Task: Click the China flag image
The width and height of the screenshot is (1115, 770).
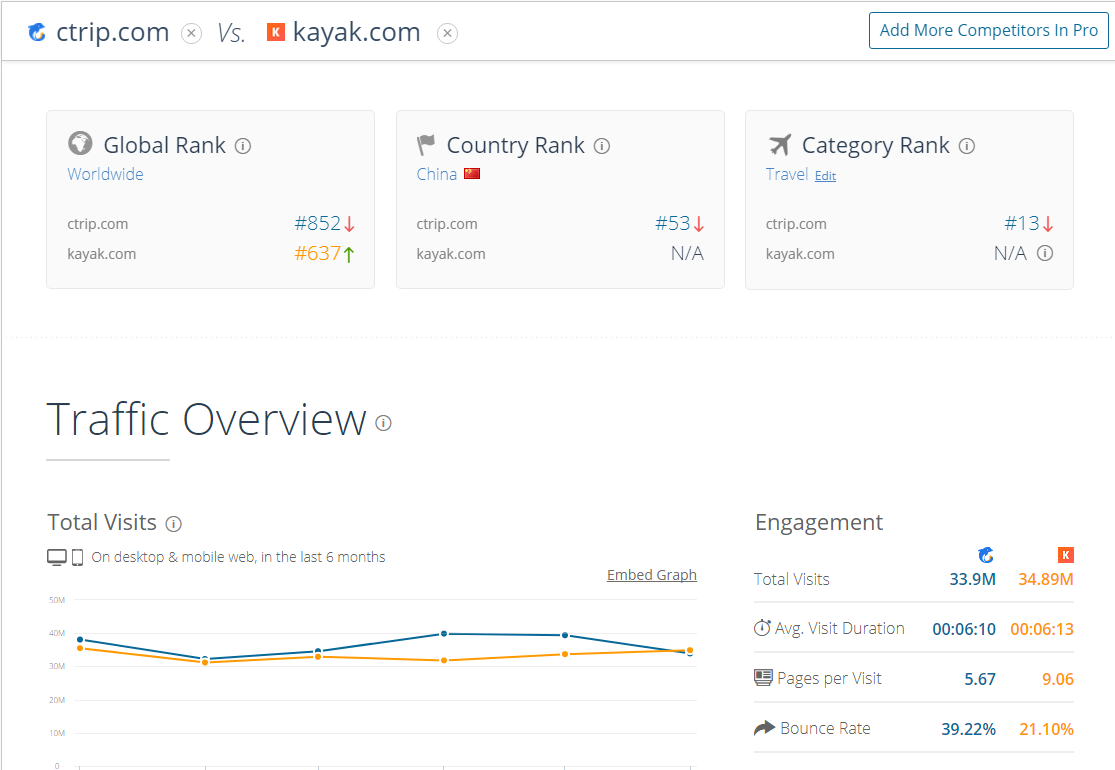Action: (x=472, y=173)
